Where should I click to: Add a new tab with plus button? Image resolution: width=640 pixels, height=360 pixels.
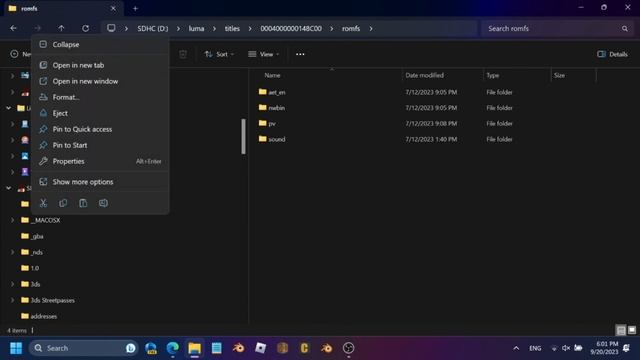[135, 8]
